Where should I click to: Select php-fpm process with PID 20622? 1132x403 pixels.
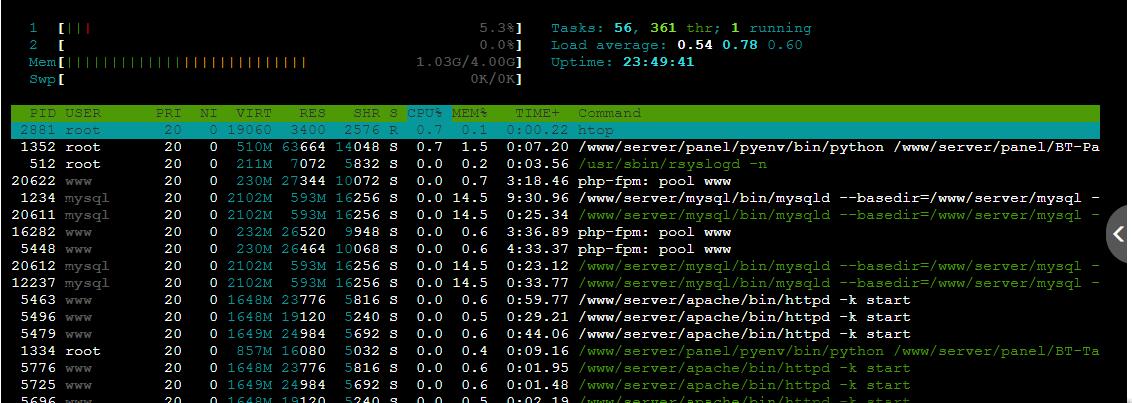point(555,181)
